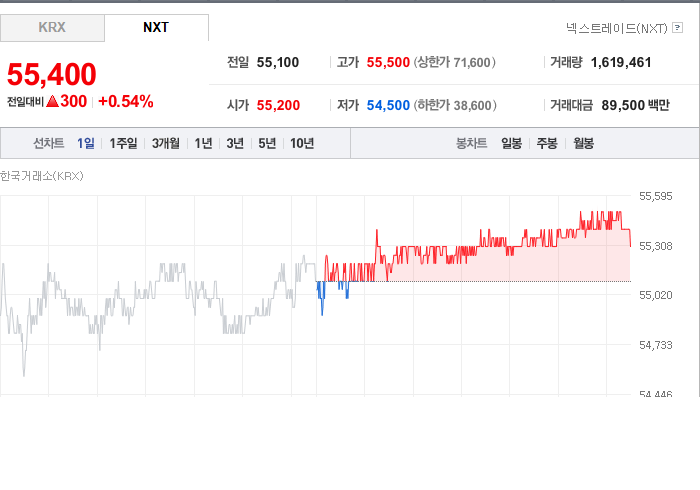Click the blue dip in the chart
The width and height of the screenshot is (700, 490).
(x=322, y=297)
